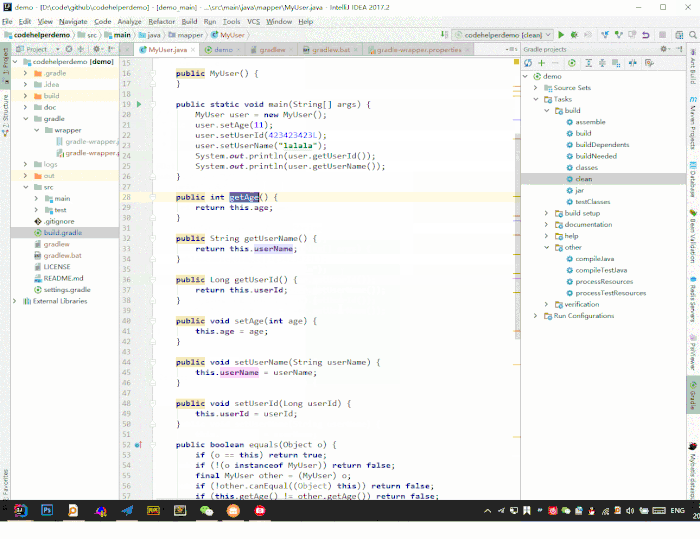This screenshot has height=539, width=700.
Task: Toggle the Database tool window
Action: tap(693, 181)
